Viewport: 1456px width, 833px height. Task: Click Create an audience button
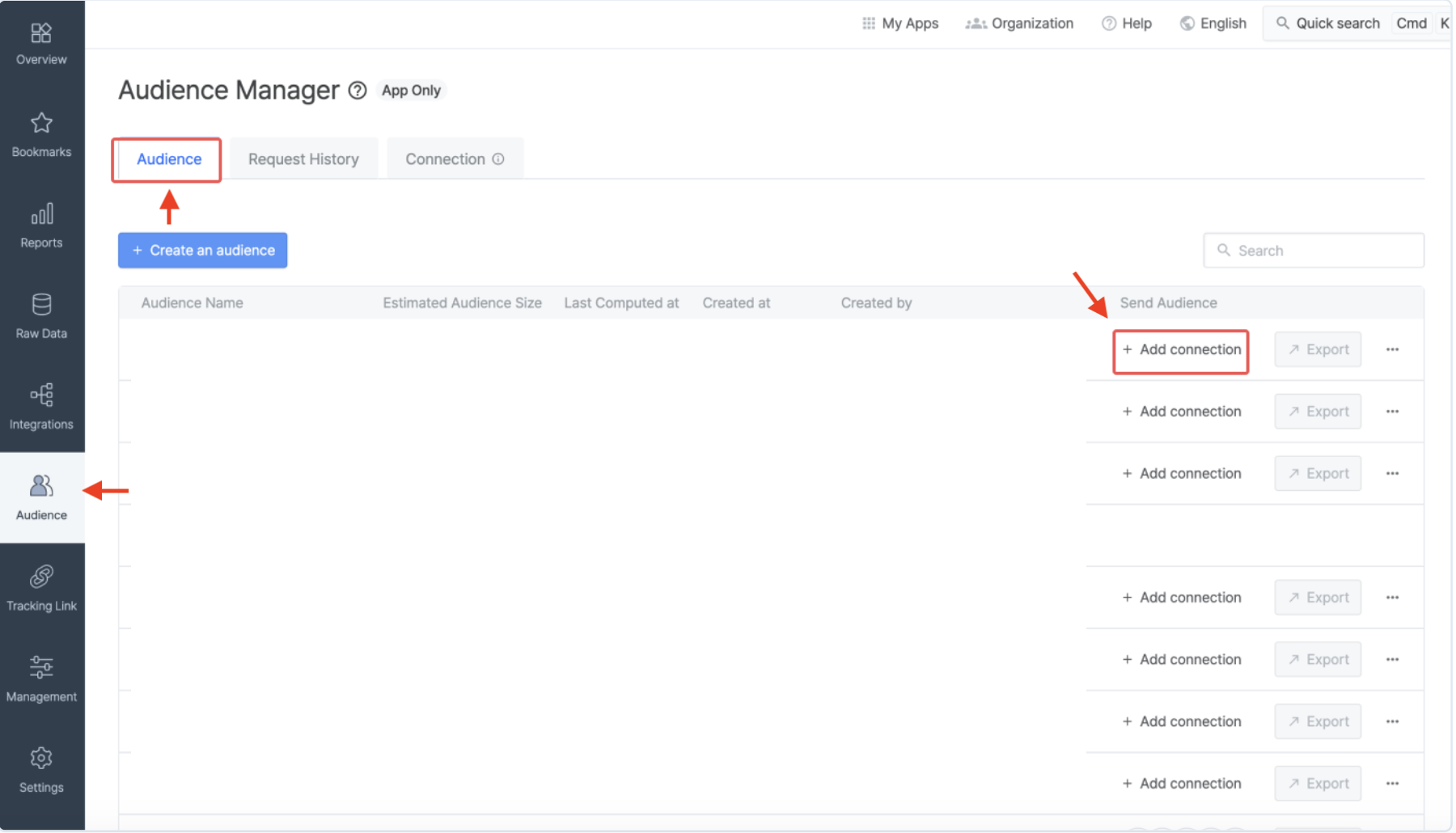[x=203, y=251]
